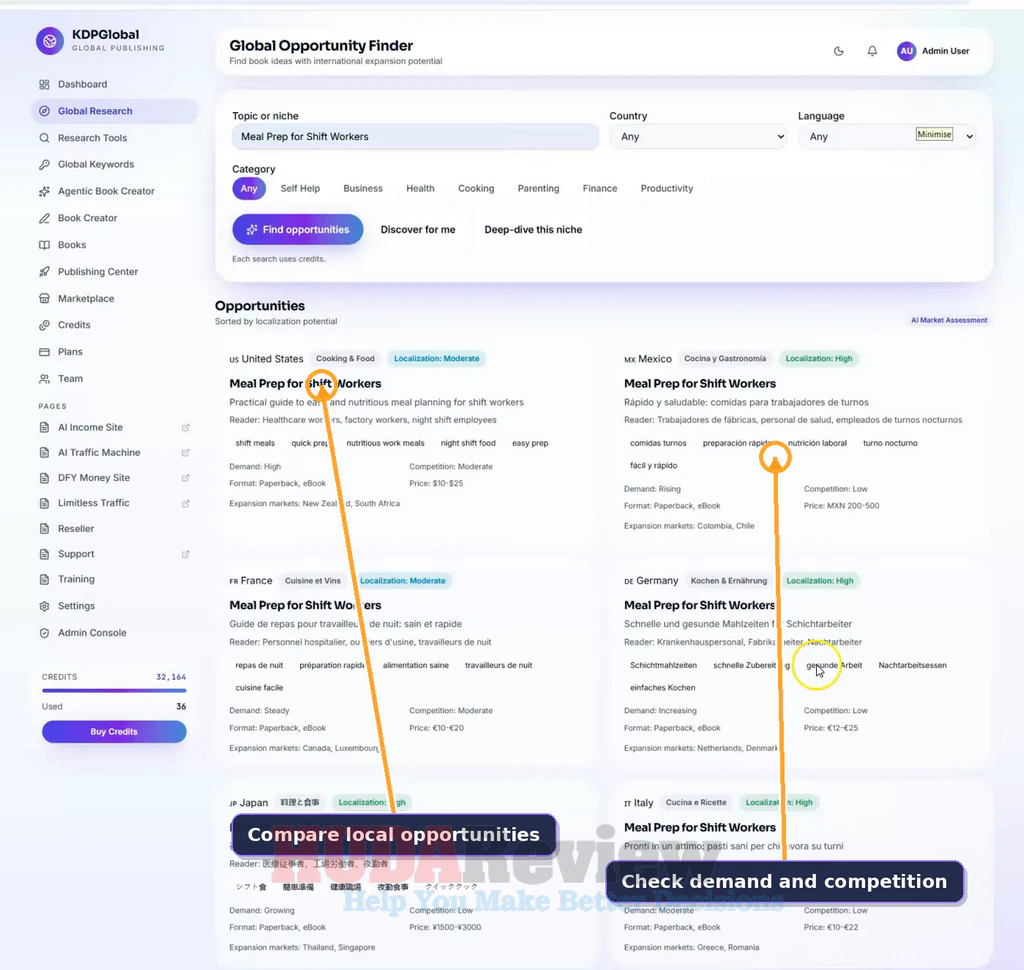Image resolution: width=1024 pixels, height=970 pixels.
Task: Open Research Tools menu item
Action: click(x=114, y=138)
